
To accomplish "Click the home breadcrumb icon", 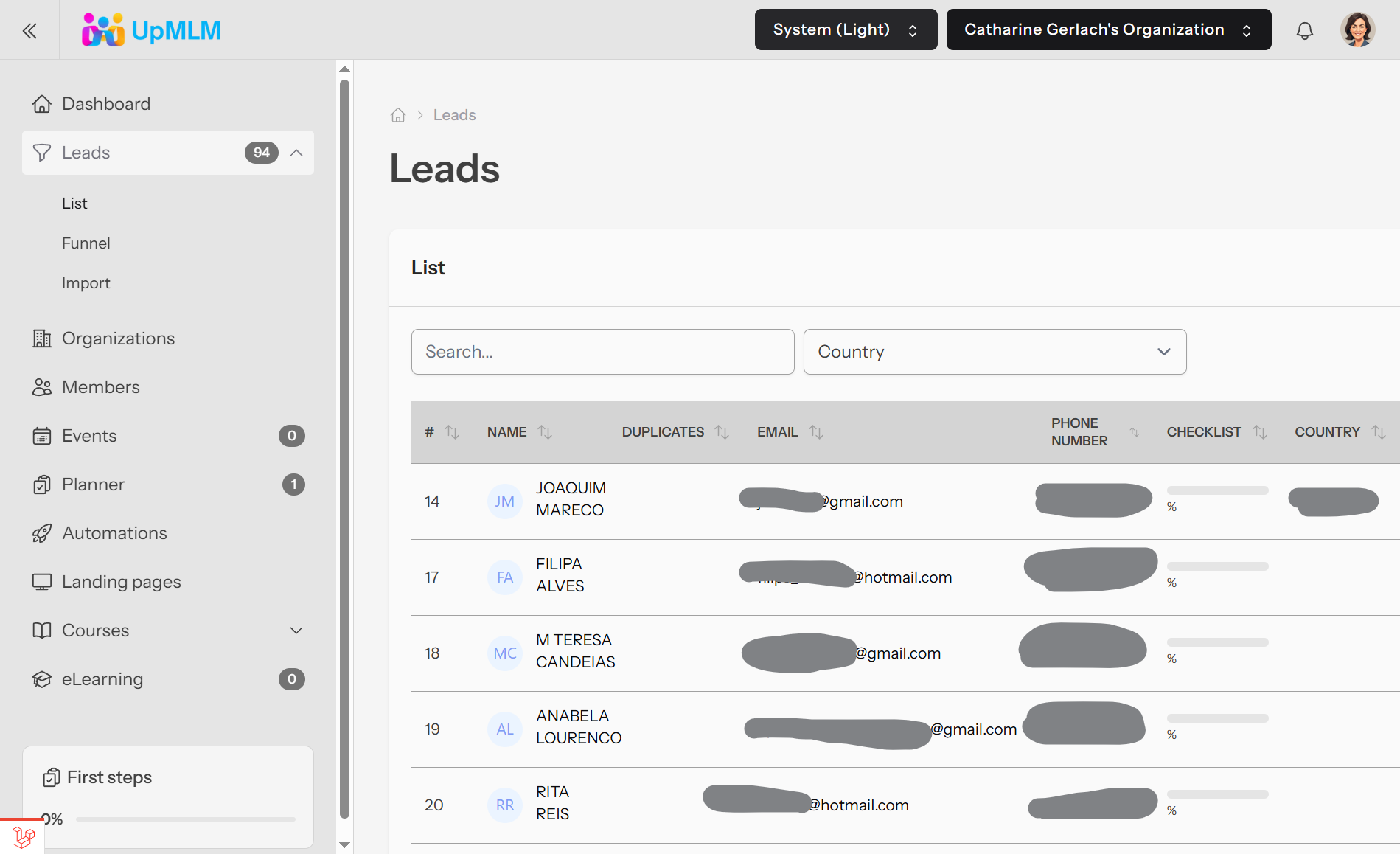I will (398, 115).
